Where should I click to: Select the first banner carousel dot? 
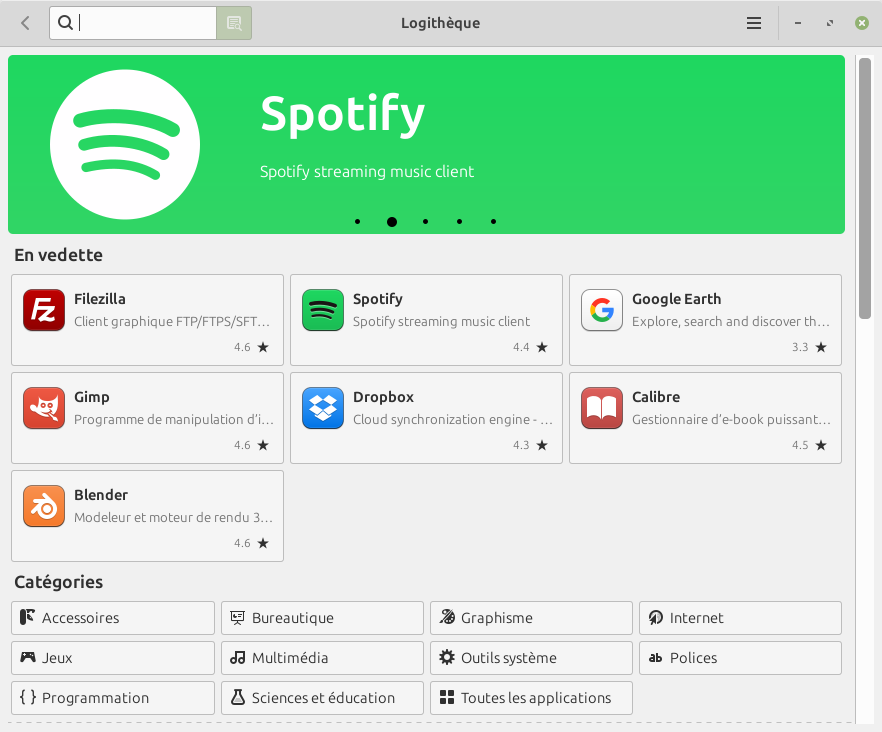coord(358,222)
